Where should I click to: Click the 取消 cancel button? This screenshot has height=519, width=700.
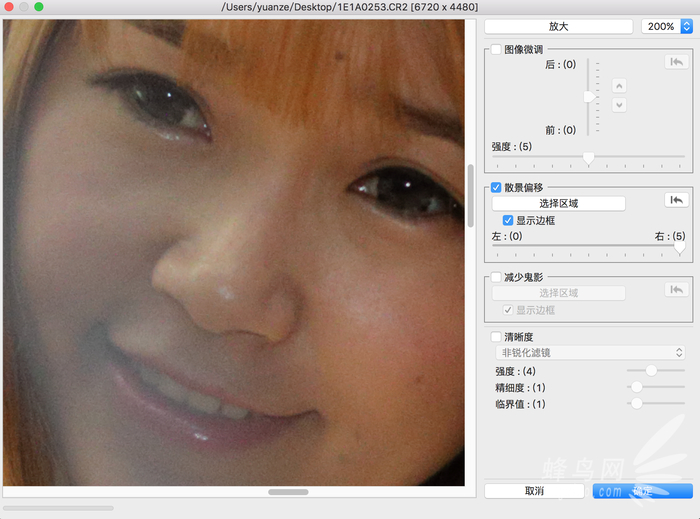tap(534, 491)
